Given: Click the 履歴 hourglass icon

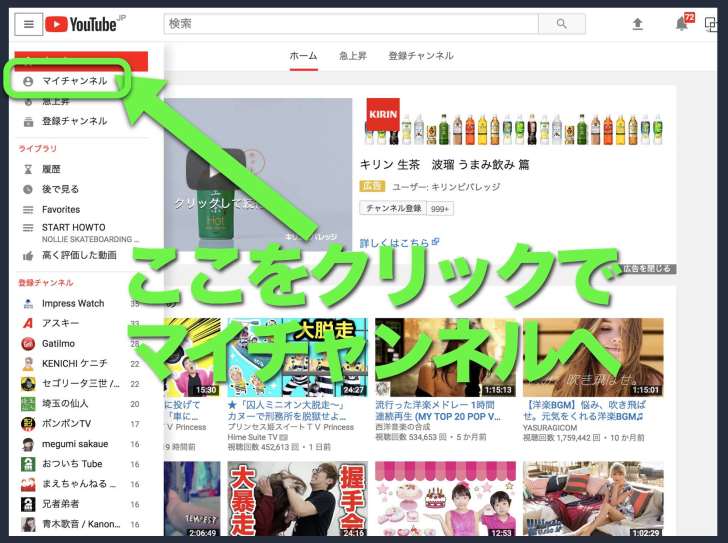Looking at the screenshot, I should pyautogui.click(x=28, y=169).
